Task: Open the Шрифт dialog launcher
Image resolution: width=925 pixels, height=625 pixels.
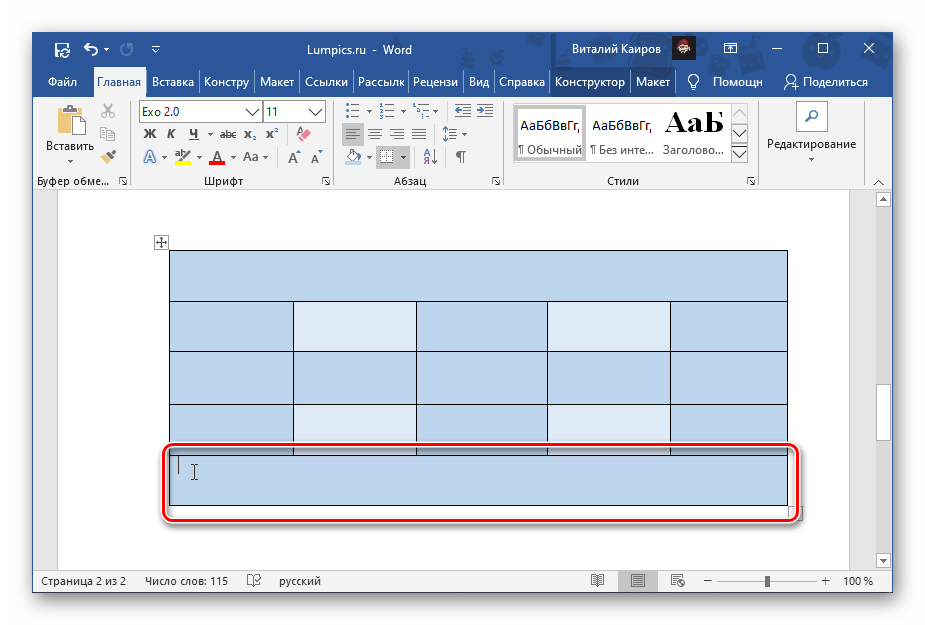Action: point(326,181)
